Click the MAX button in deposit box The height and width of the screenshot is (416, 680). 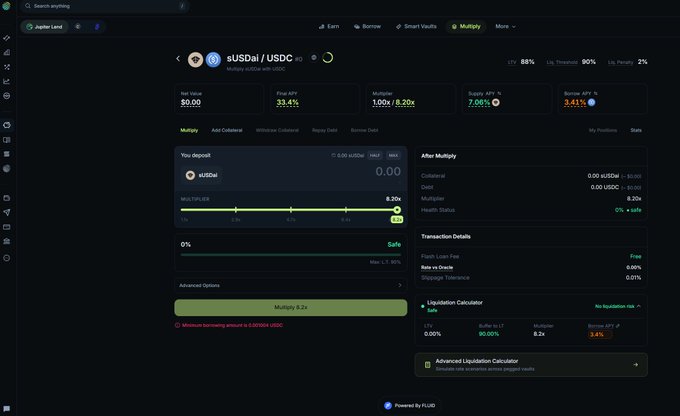[x=393, y=155]
